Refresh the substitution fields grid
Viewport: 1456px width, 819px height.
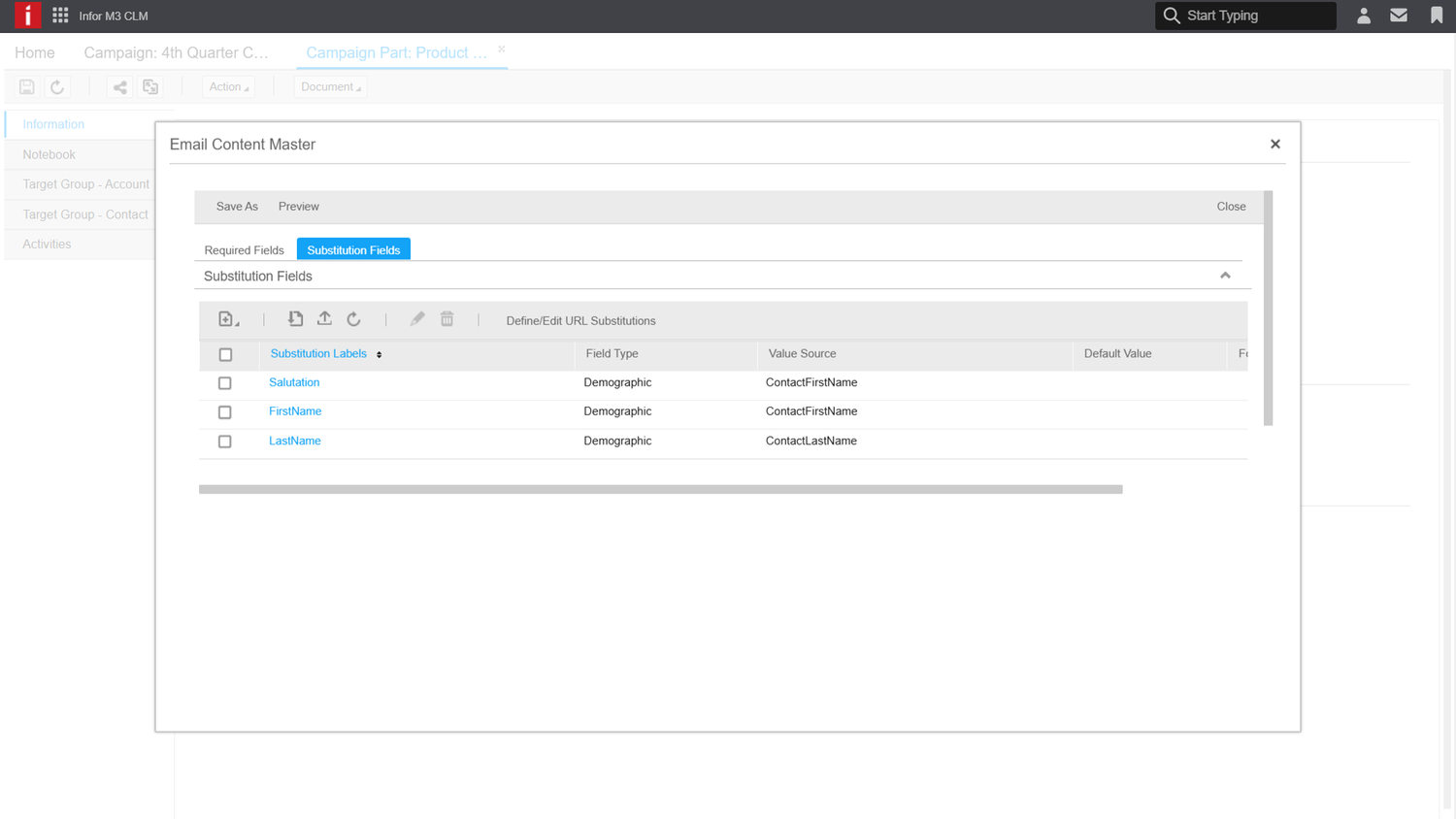353,318
